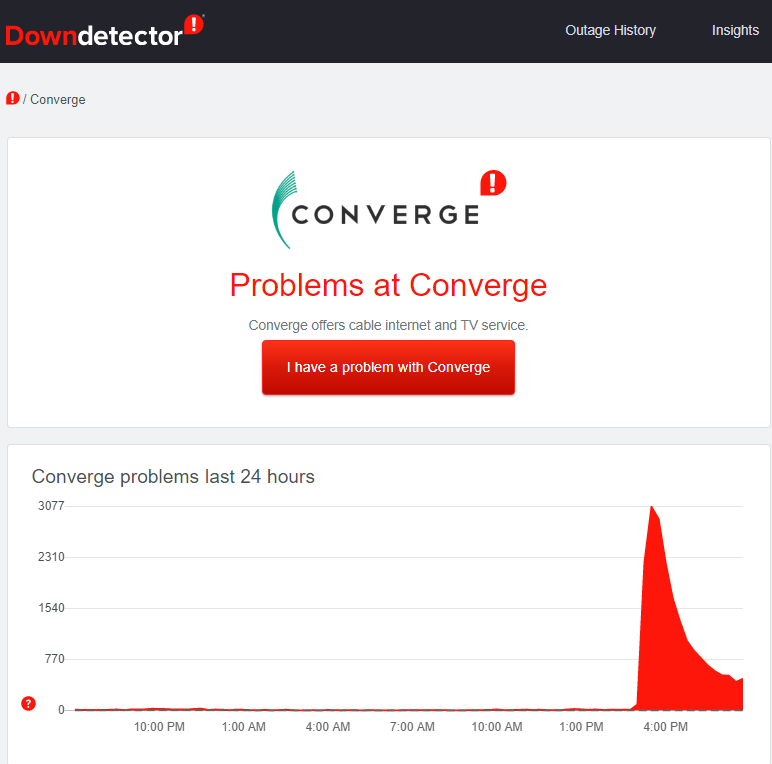
Task: Click the 1:00 AM x-axis label
Action: [x=244, y=727]
